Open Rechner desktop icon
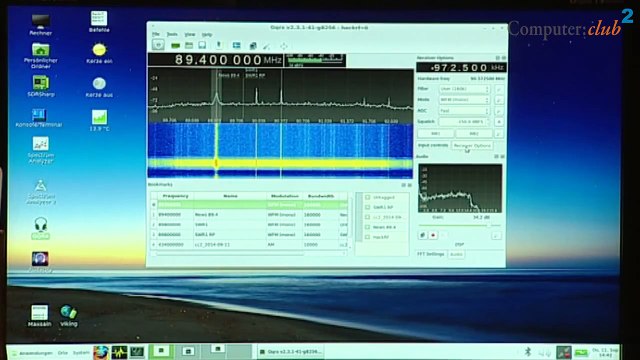The height and width of the screenshot is (360, 640). (x=40, y=24)
